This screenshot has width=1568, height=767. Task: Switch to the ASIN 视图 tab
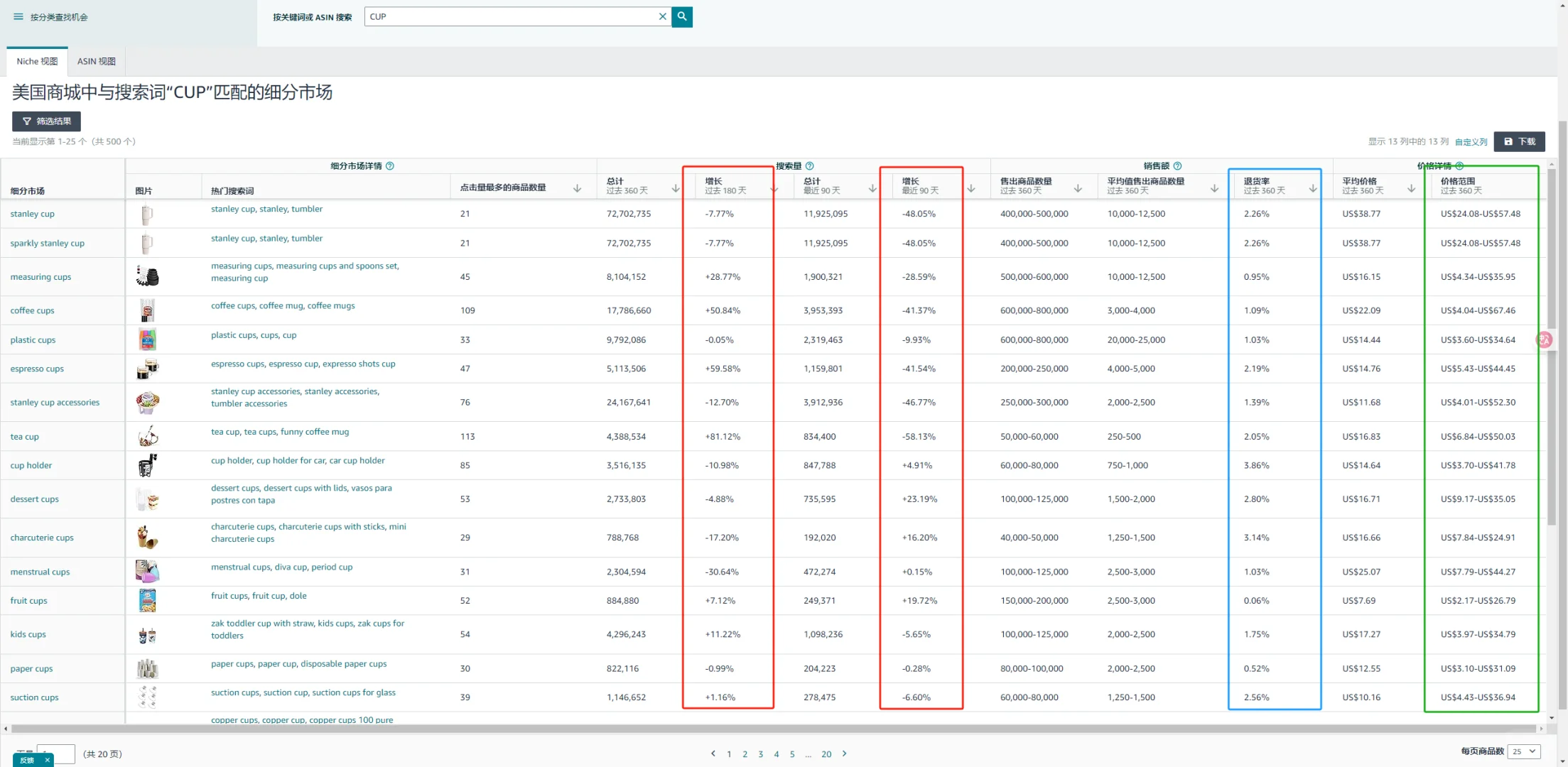[96, 62]
